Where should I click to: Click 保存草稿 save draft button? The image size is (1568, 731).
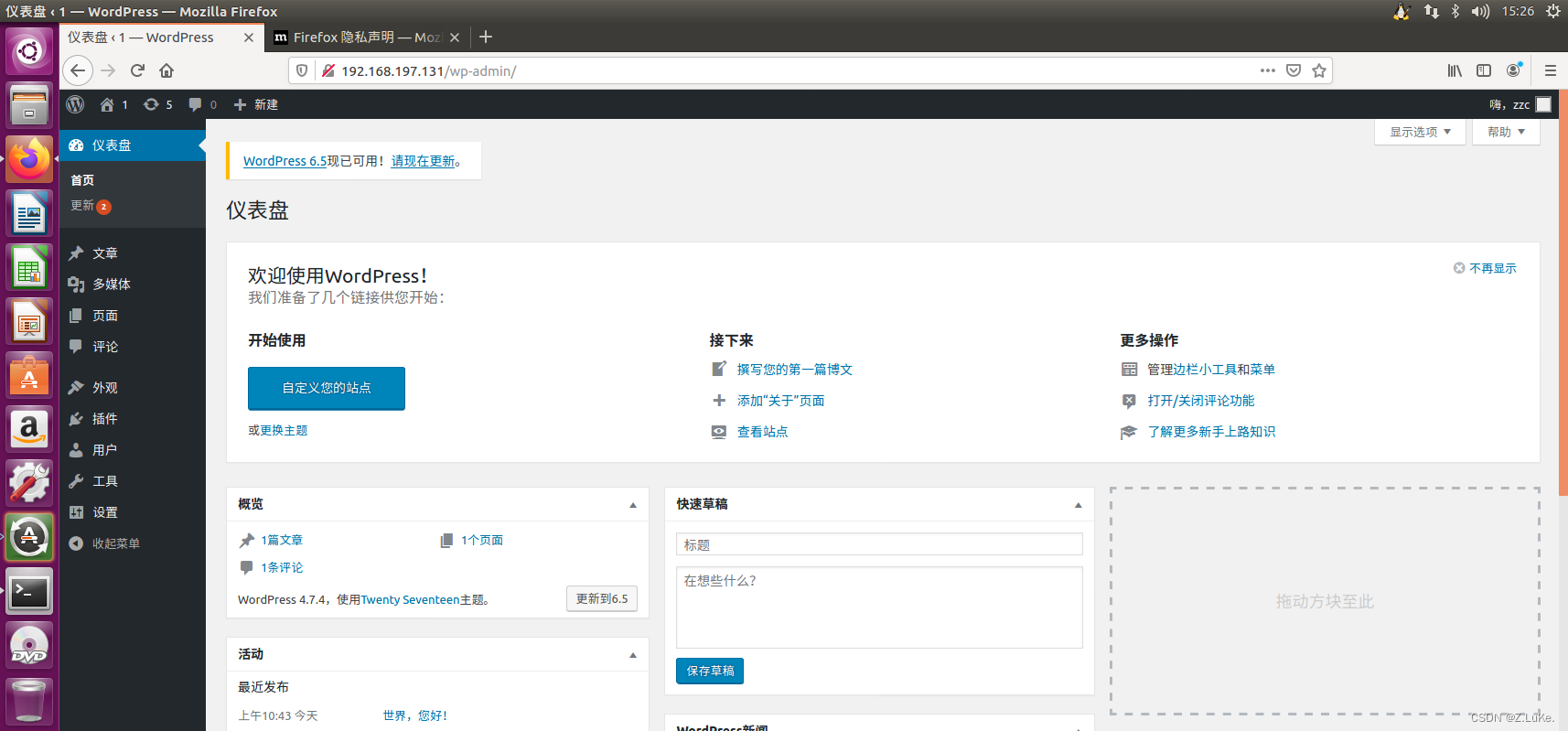click(x=710, y=671)
